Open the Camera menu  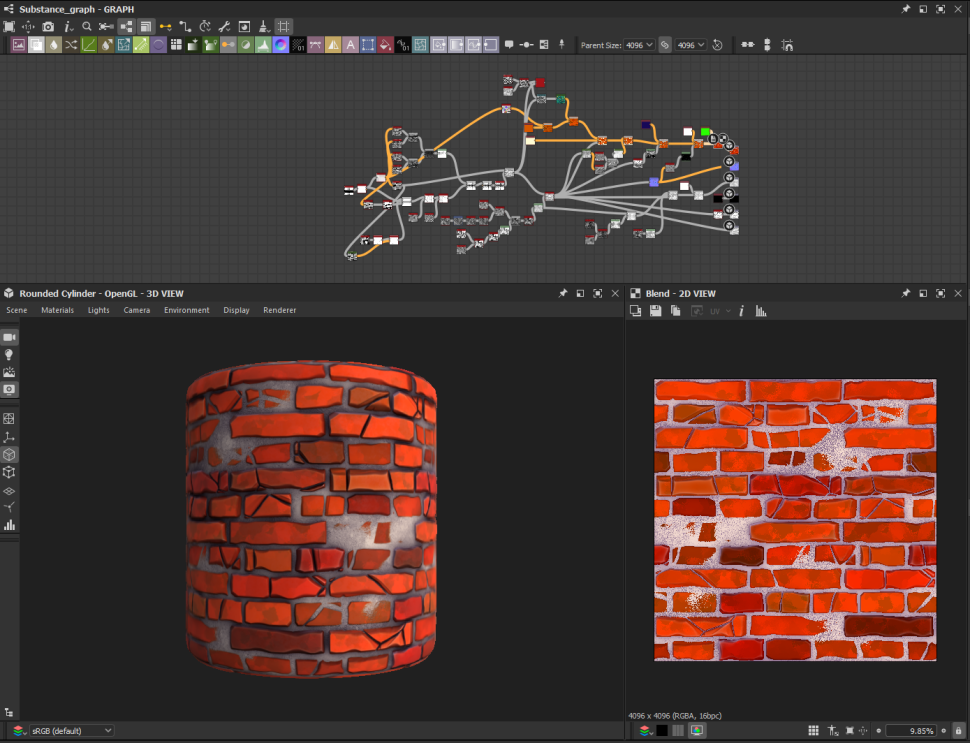coord(137,310)
